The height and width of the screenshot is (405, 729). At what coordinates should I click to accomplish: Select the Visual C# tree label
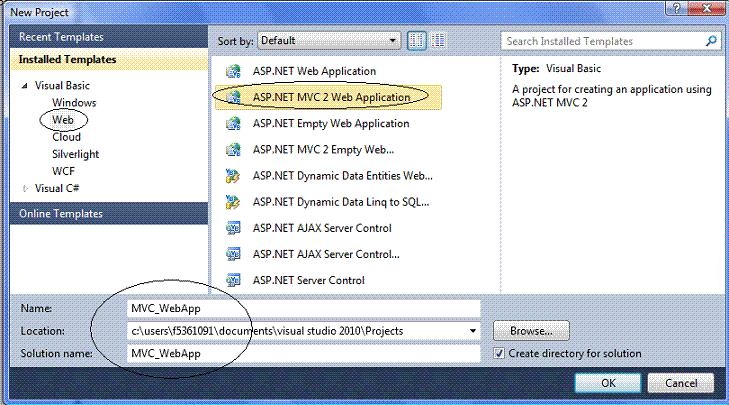(x=57, y=188)
